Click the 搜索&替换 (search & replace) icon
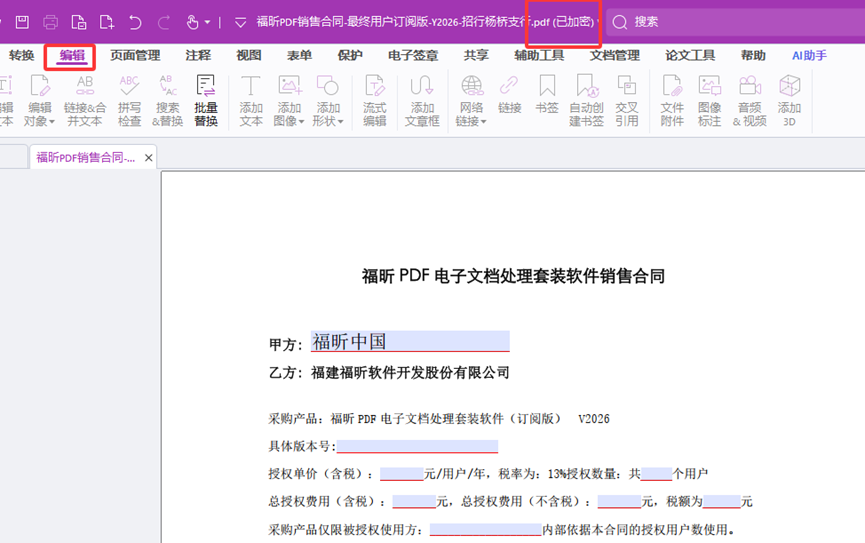The image size is (865, 543). click(167, 100)
